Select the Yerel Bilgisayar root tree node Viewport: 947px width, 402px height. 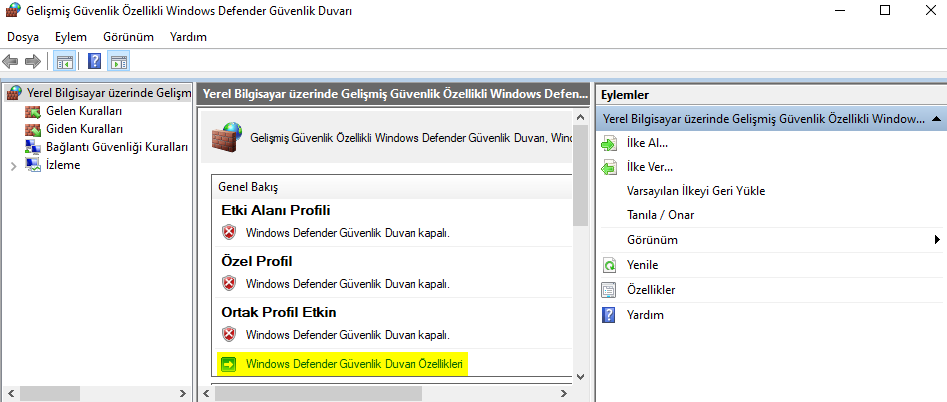[109, 93]
